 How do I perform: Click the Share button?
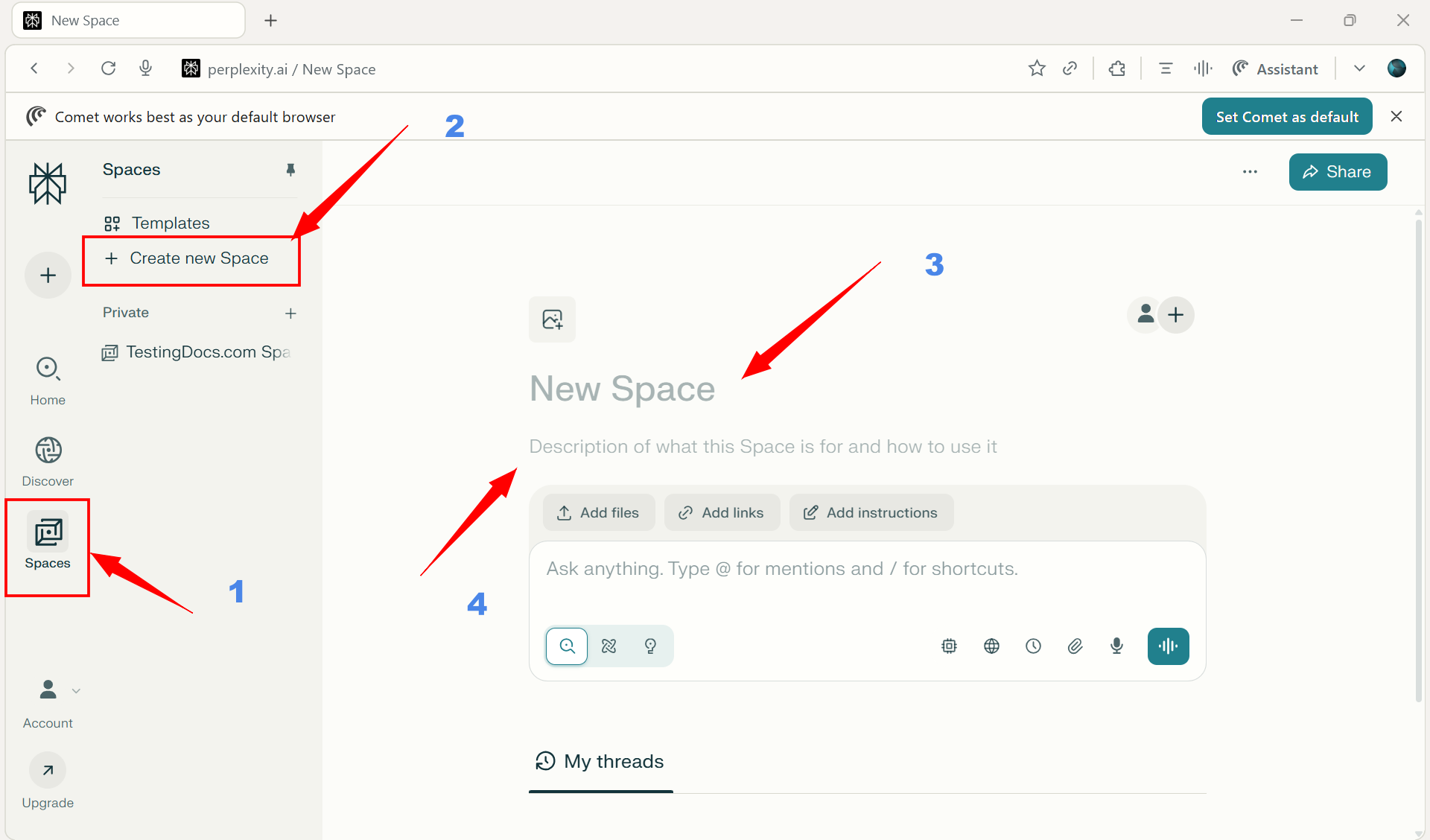click(x=1338, y=172)
